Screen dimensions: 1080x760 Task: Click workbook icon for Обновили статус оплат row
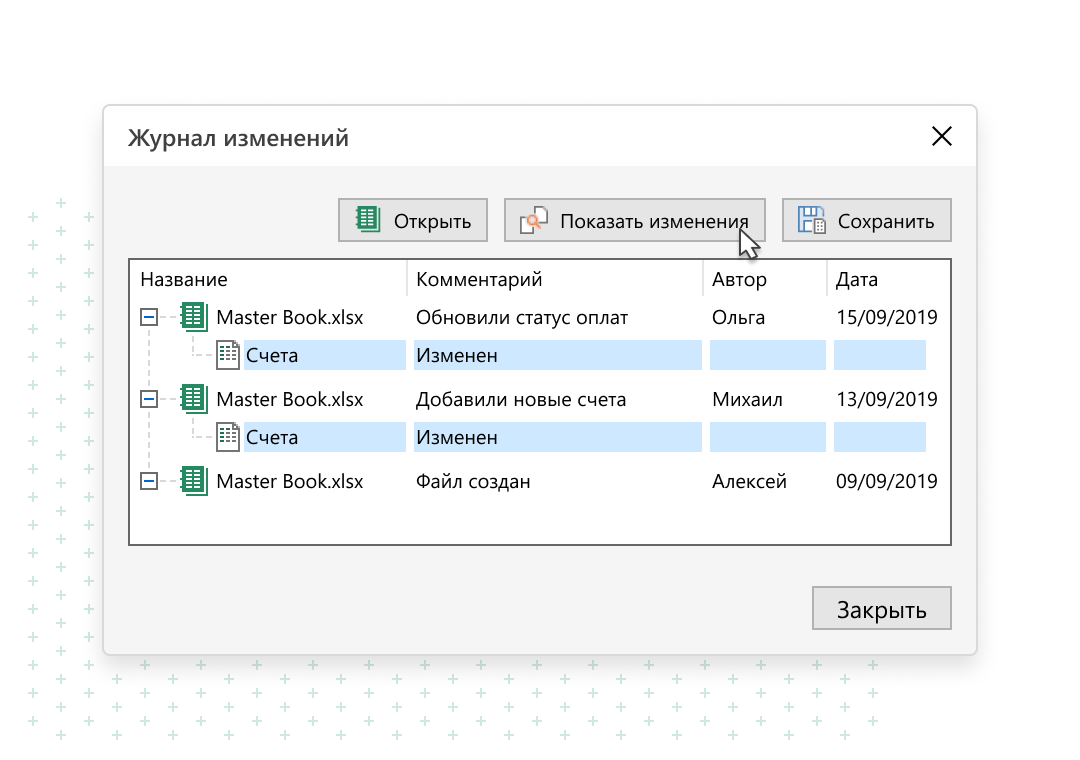pos(193,318)
